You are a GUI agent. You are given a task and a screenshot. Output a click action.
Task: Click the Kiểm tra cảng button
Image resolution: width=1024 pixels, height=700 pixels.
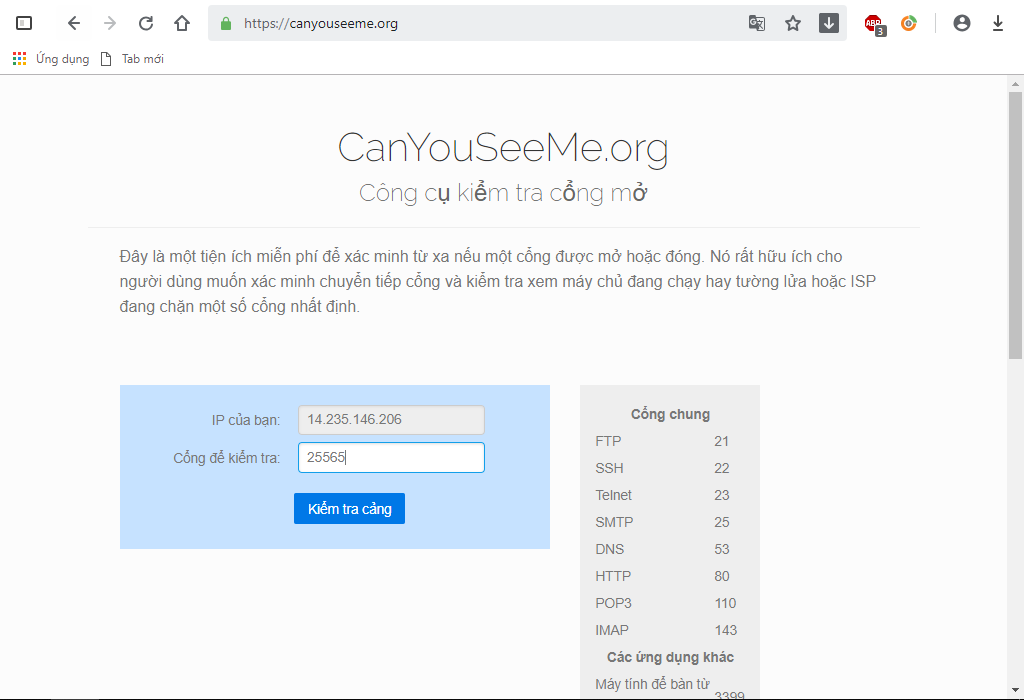pyautogui.click(x=349, y=509)
